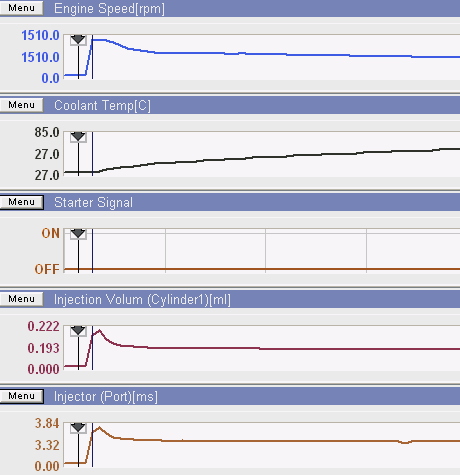Image resolution: width=460 pixels, height=475 pixels.
Task: Click the Coolant Temp[C] title
Action: point(102,106)
